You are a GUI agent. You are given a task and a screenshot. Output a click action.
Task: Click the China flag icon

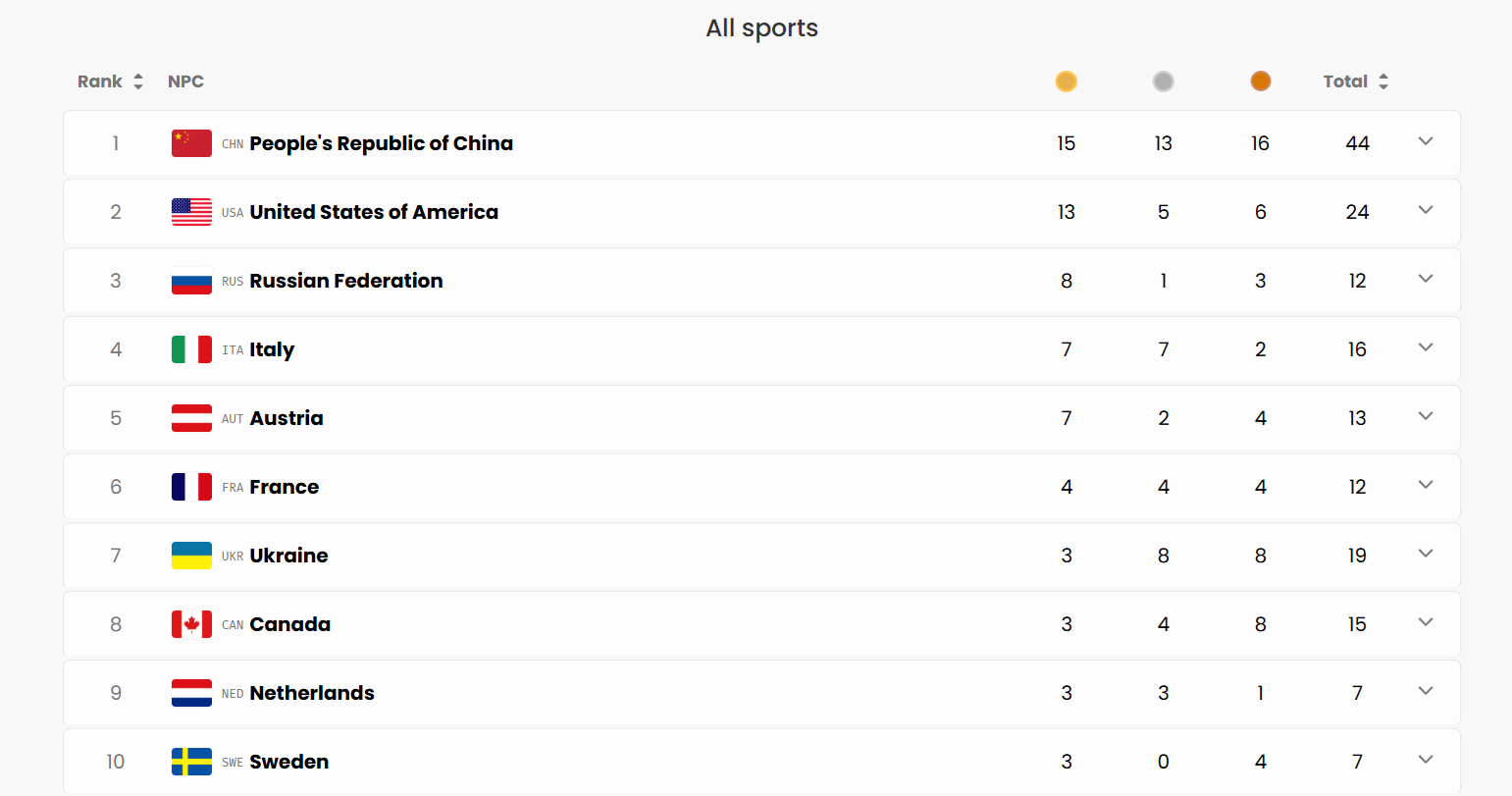[191, 143]
